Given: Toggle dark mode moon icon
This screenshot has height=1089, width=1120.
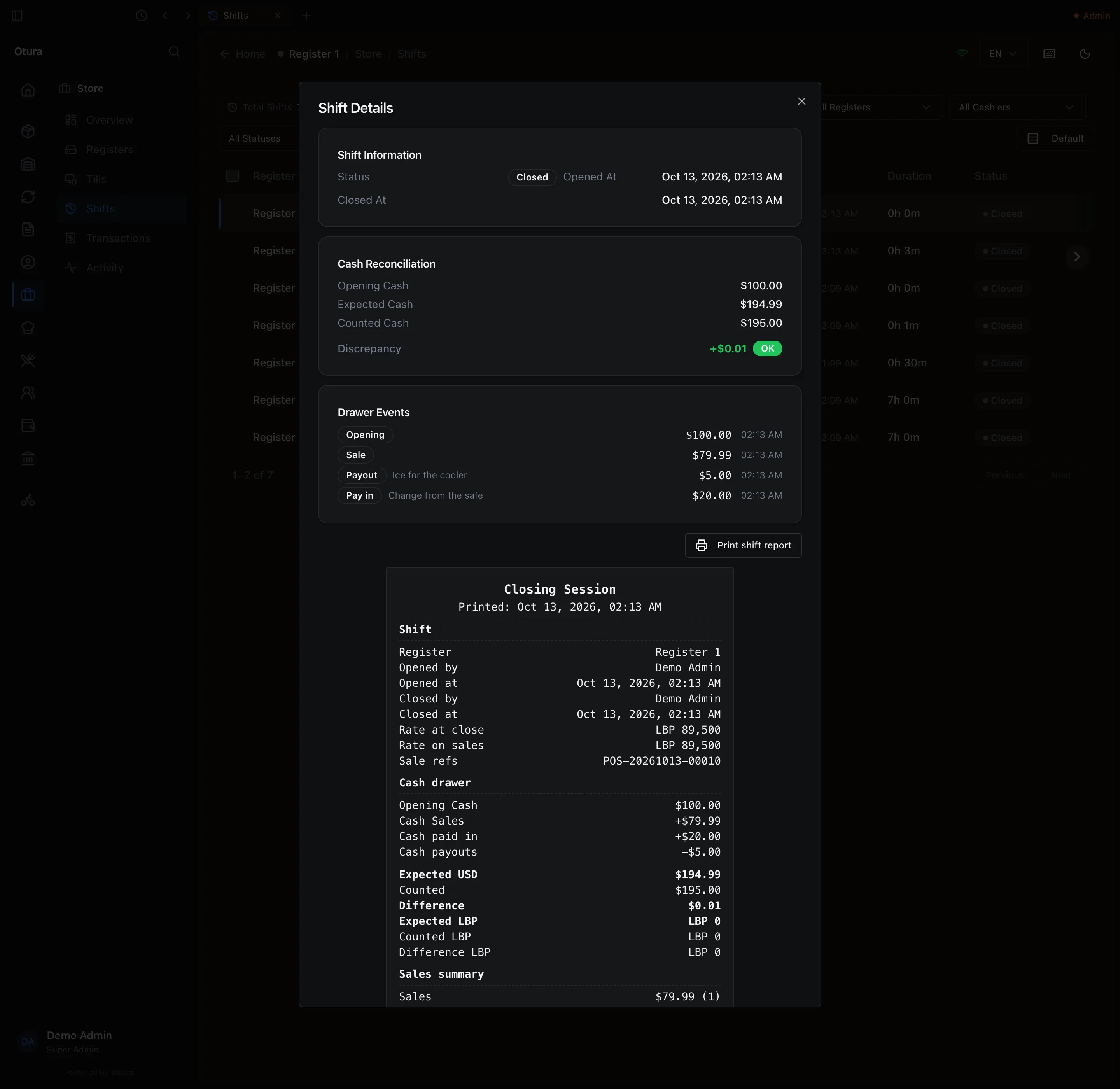Looking at the screenshot, I should click(1085, 54).
